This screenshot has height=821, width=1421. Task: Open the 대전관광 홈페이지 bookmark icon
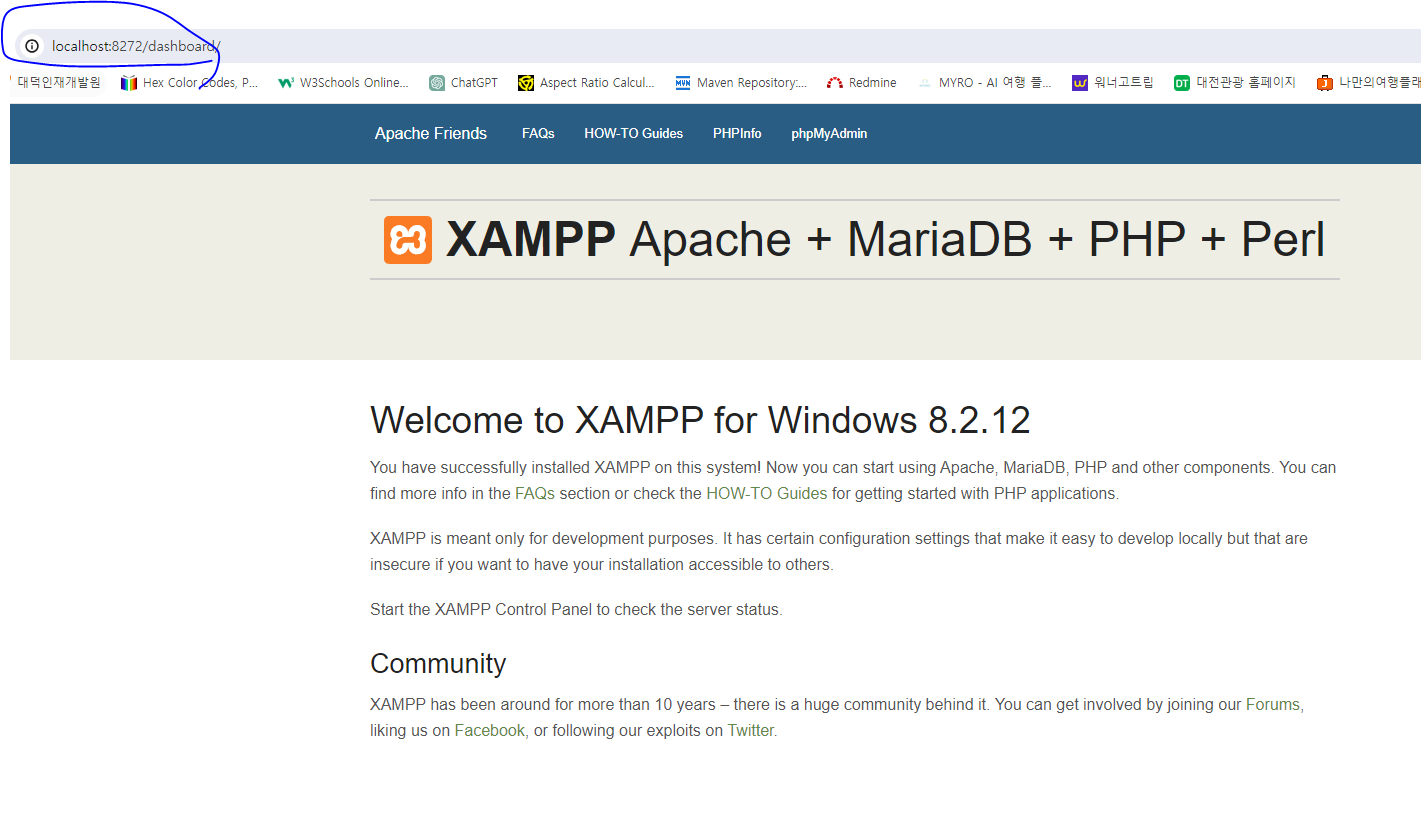point(1182,83)
